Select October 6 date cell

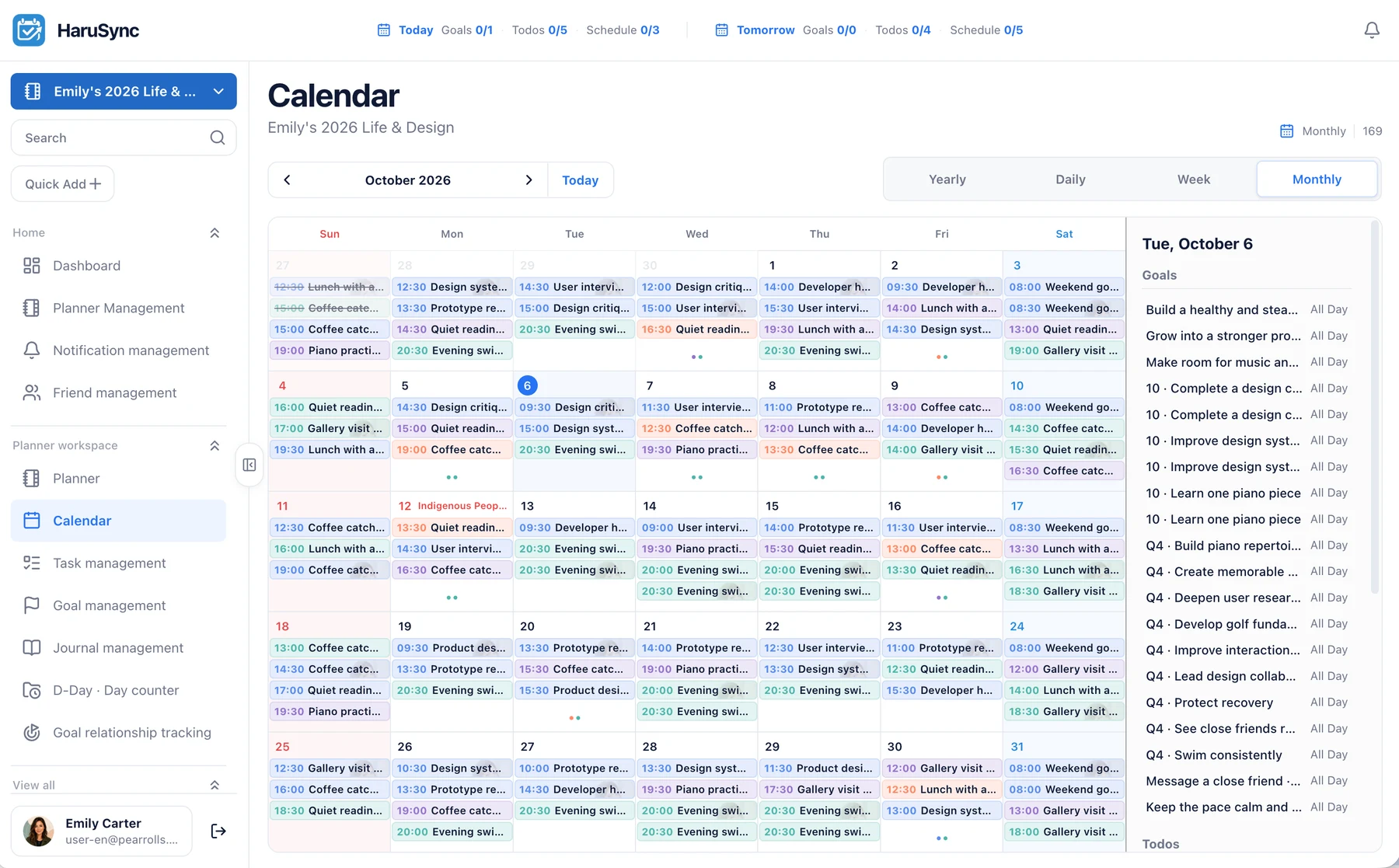tap(574, 431)
